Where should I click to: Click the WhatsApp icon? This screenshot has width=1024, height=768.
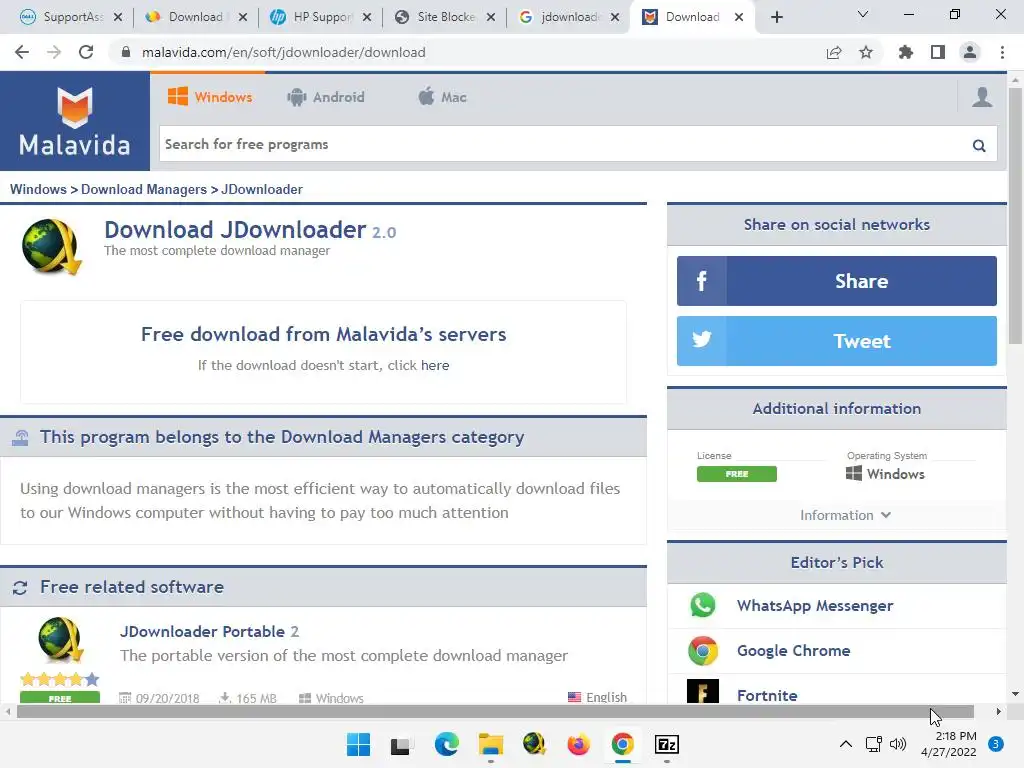(703, 605)
